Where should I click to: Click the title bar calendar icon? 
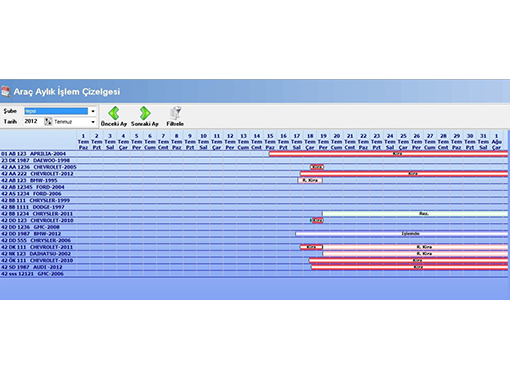tap(6, 91)
